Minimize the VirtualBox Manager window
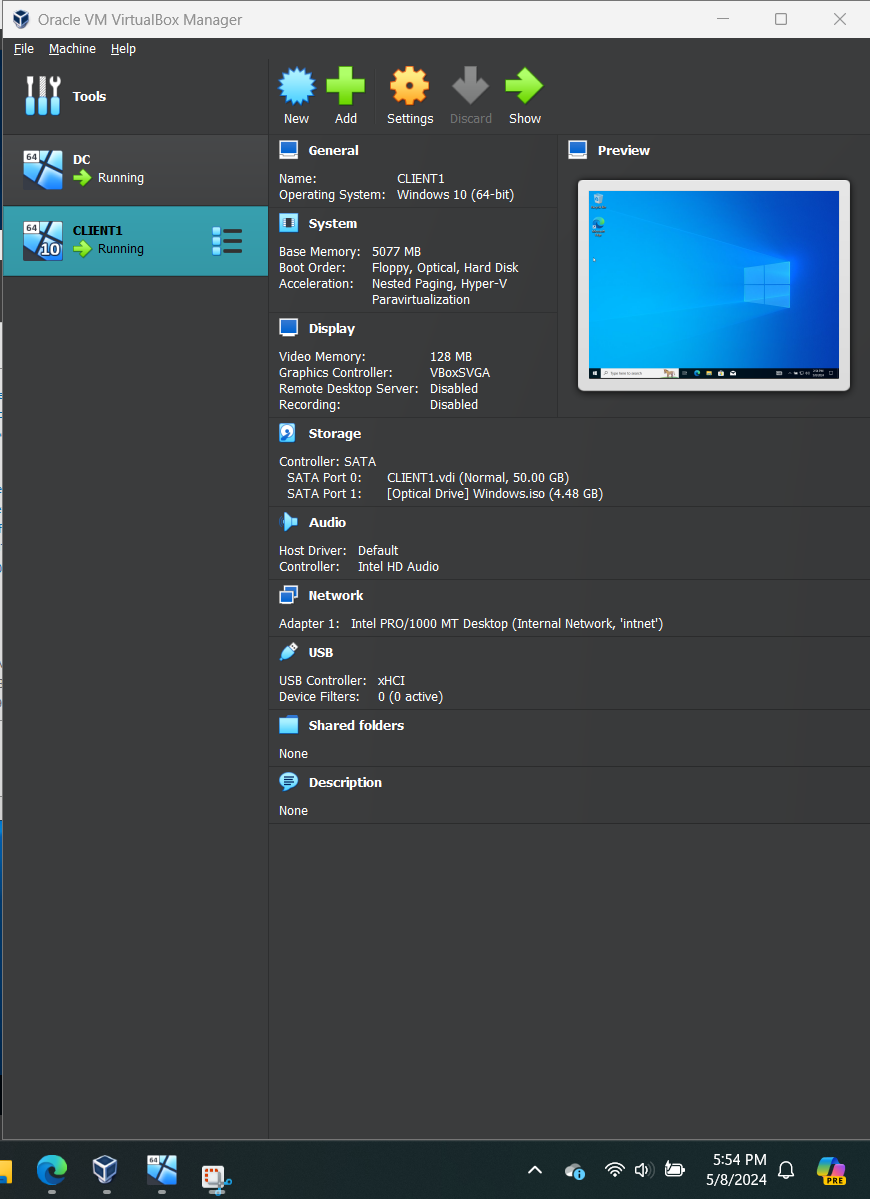This screenshot has width=870, height=1199. (722, 19)
